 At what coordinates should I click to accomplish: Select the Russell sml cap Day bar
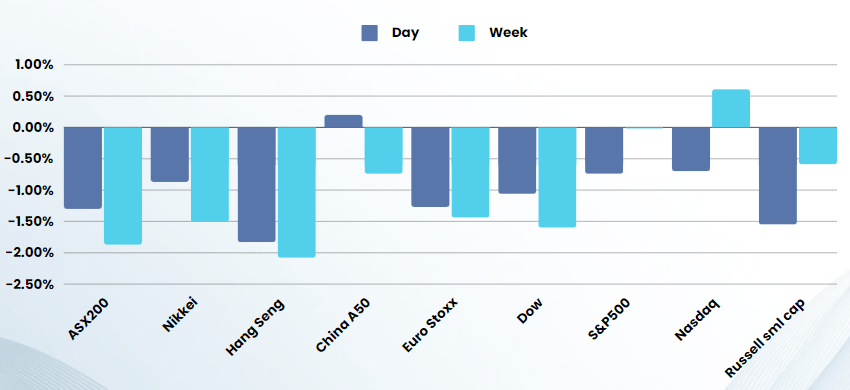[778, 176]
